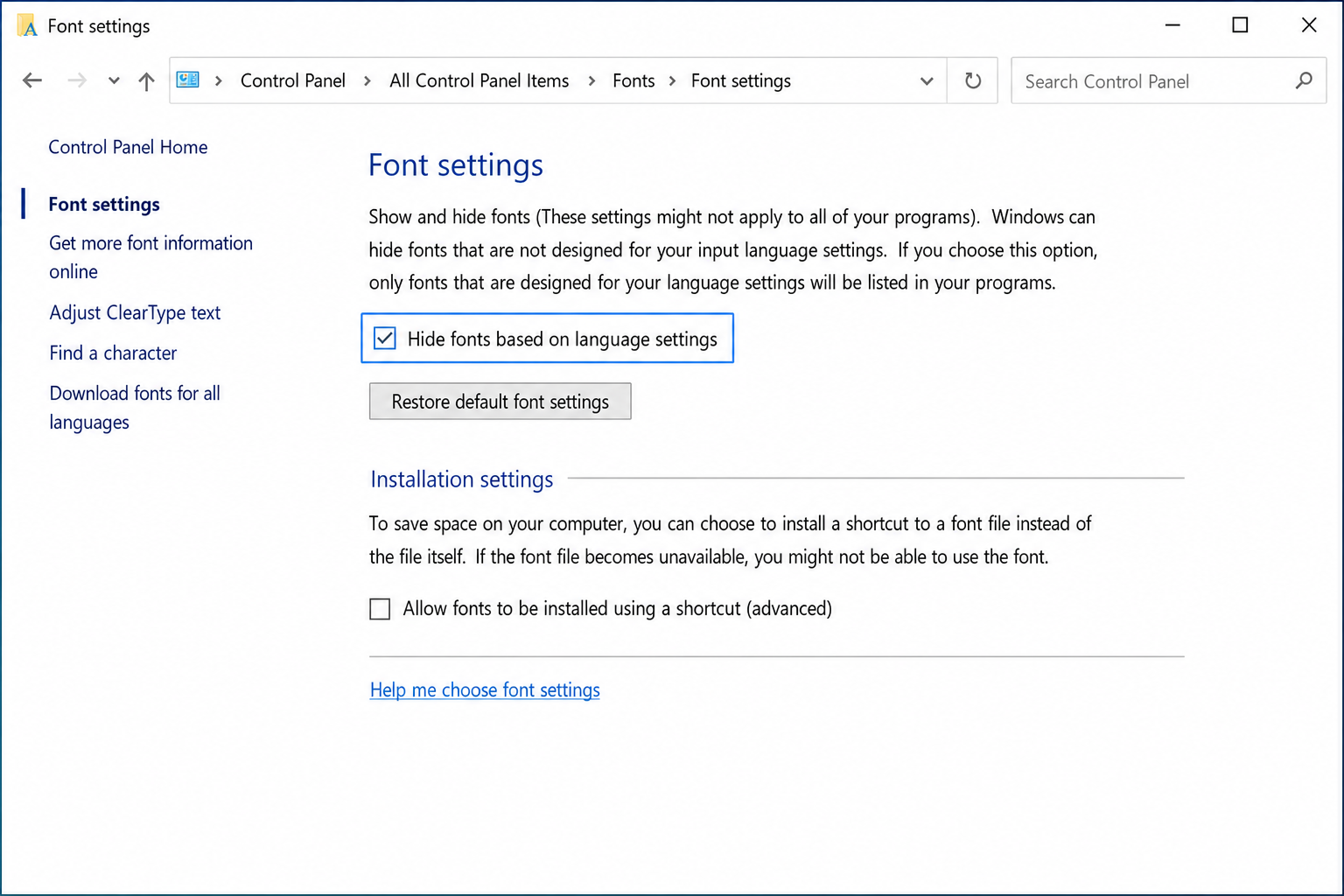
Task: Minimize the Font settings window
Action: 1172,25
